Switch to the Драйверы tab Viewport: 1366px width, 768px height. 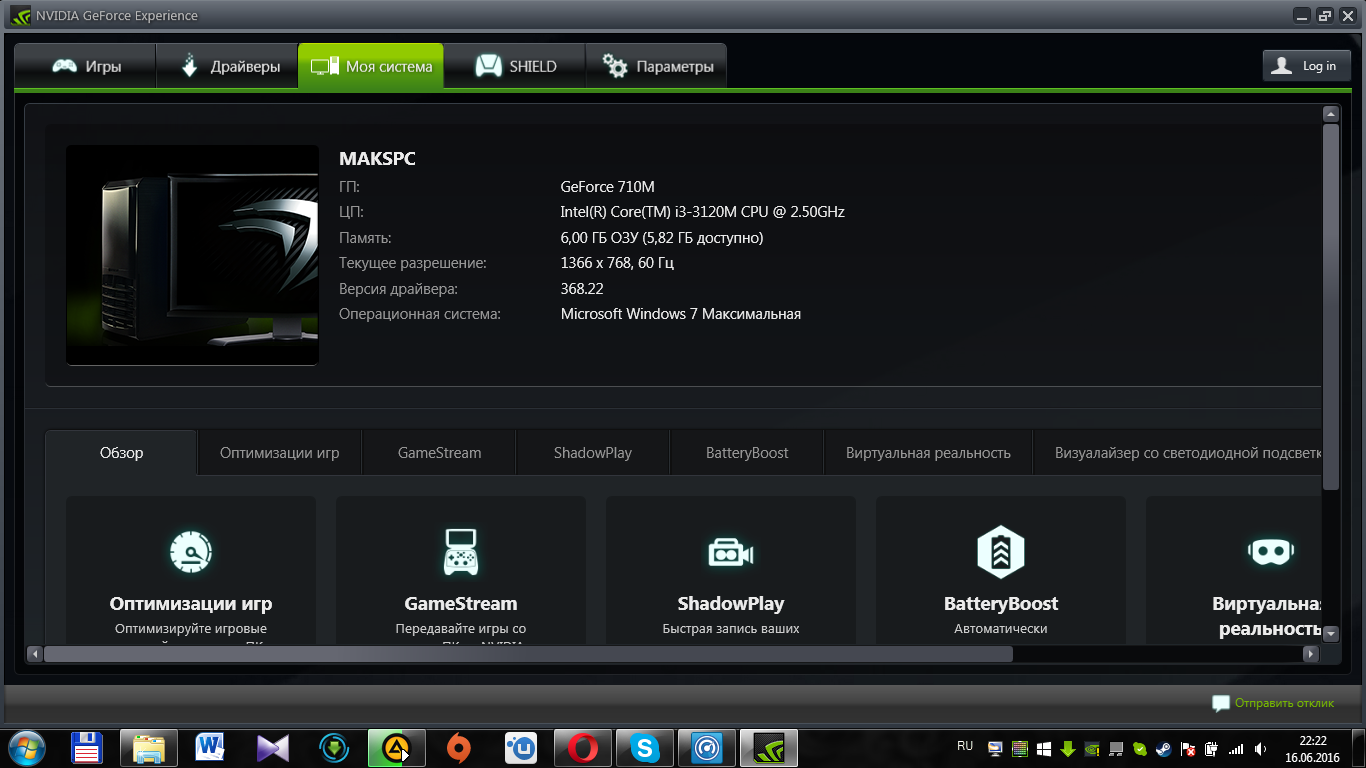pos(228,67)
